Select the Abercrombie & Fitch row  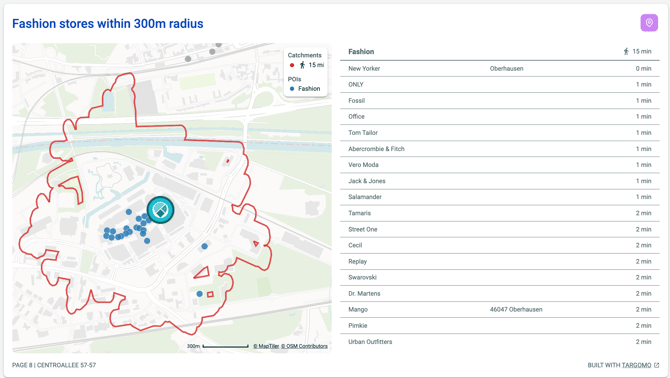(500, 149)
